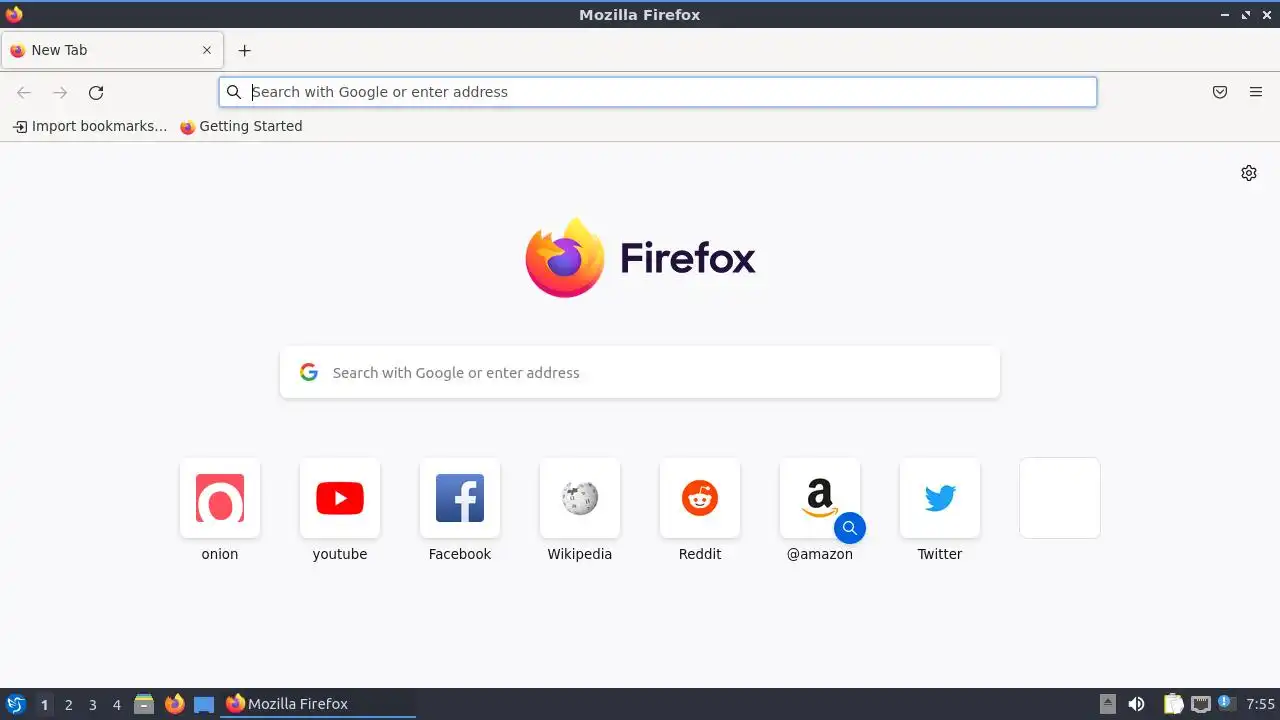Click the removable media eject tray icon

pos(1108,704)
